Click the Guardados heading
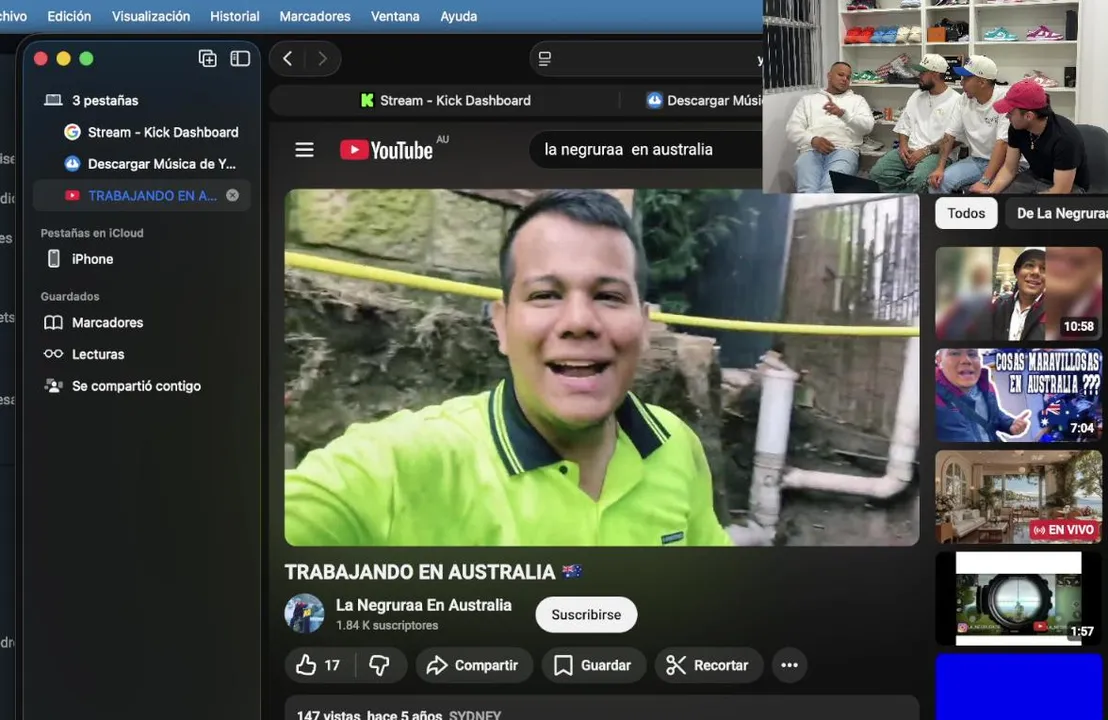The width and height of the screenshot is (1108, 720). tap(70, 297)
